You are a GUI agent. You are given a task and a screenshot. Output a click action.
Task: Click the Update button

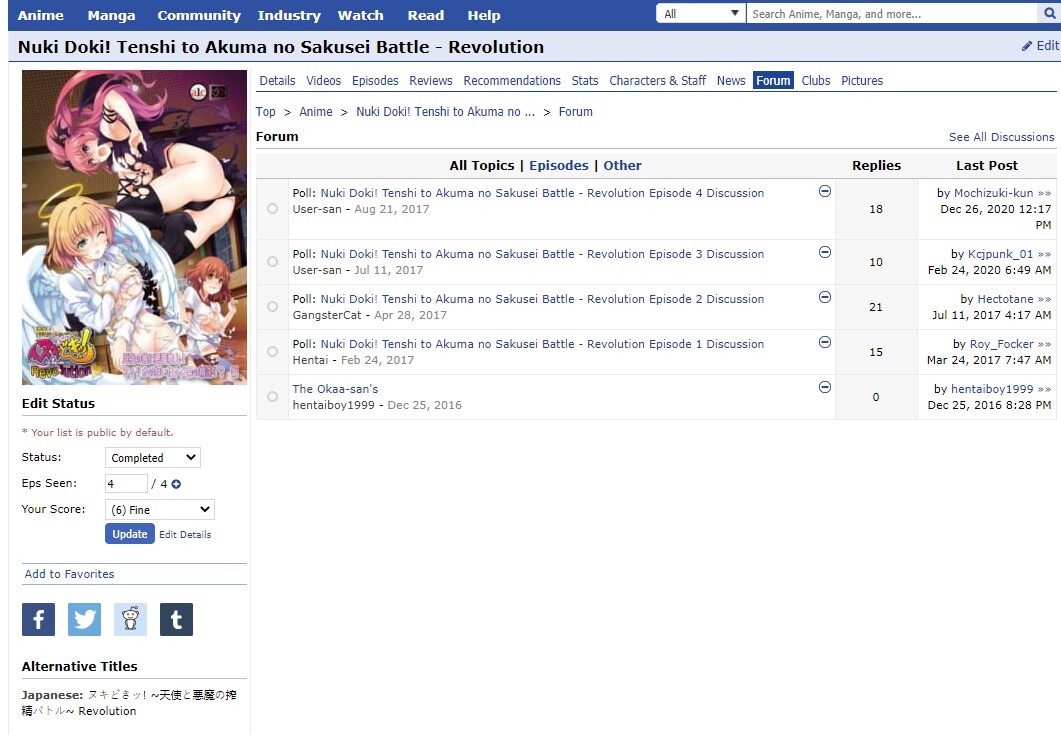click(x=130, y=534)
